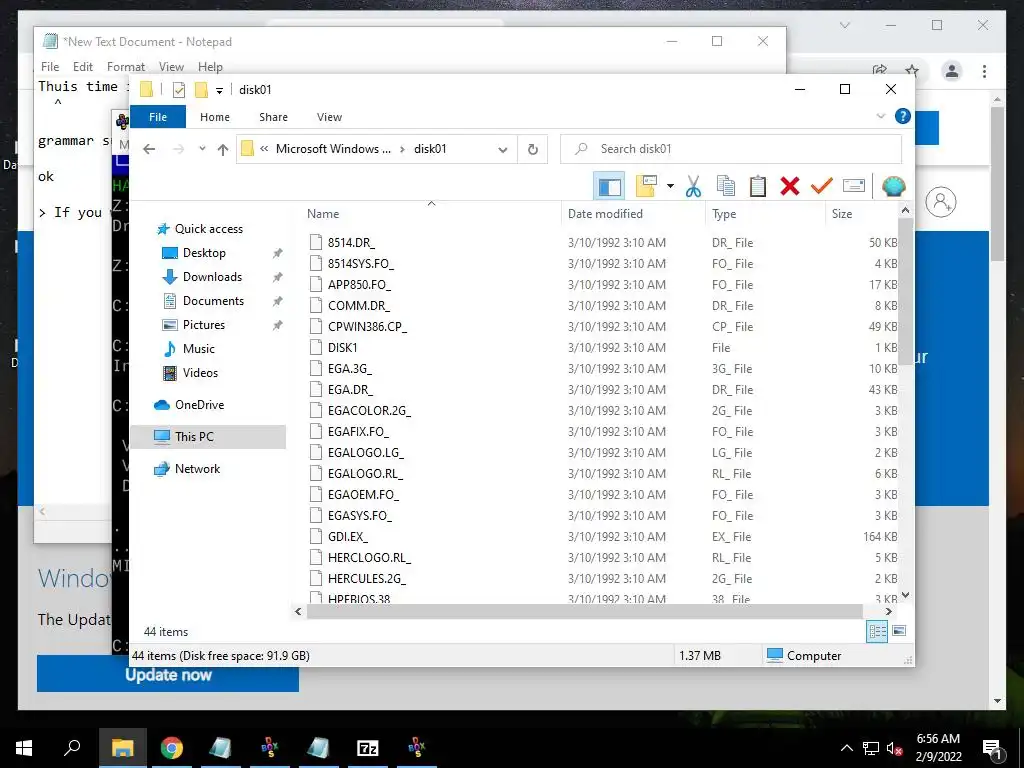Screen dimensions: 1024x768
Task: Go back with the left arrow
Action: pyautogui.click(x=149, y=149)
